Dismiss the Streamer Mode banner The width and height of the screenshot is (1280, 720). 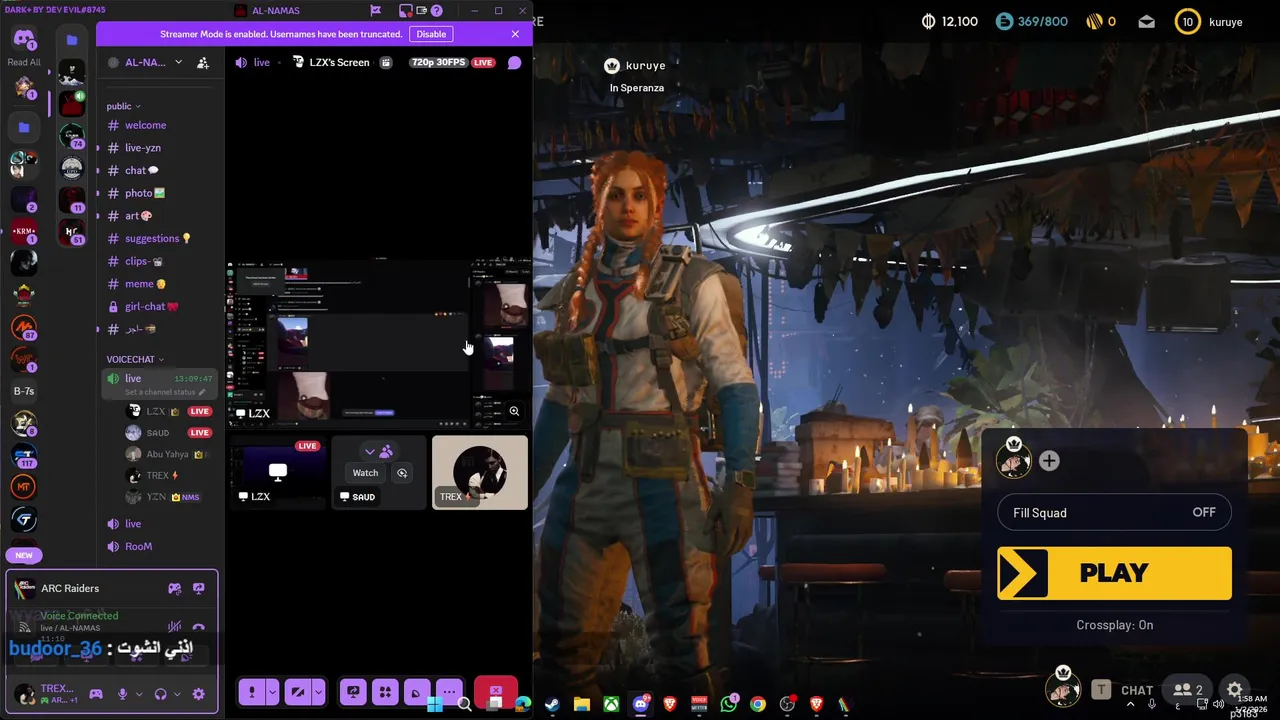515,34
